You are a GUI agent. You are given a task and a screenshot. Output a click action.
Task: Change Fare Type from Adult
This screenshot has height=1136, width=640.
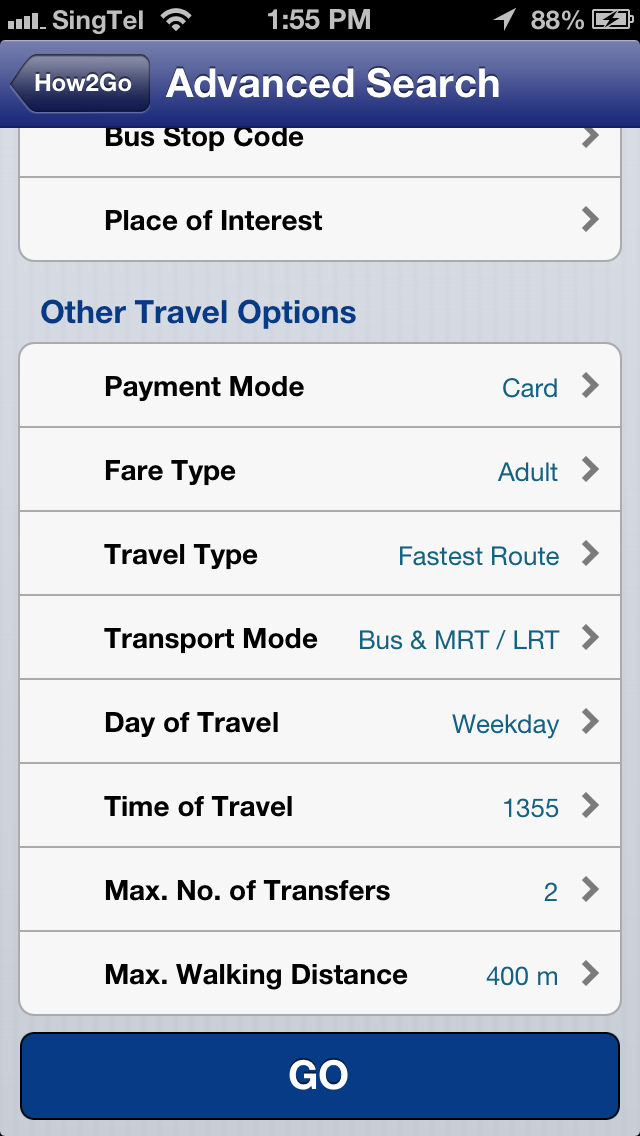coord(528,472)
